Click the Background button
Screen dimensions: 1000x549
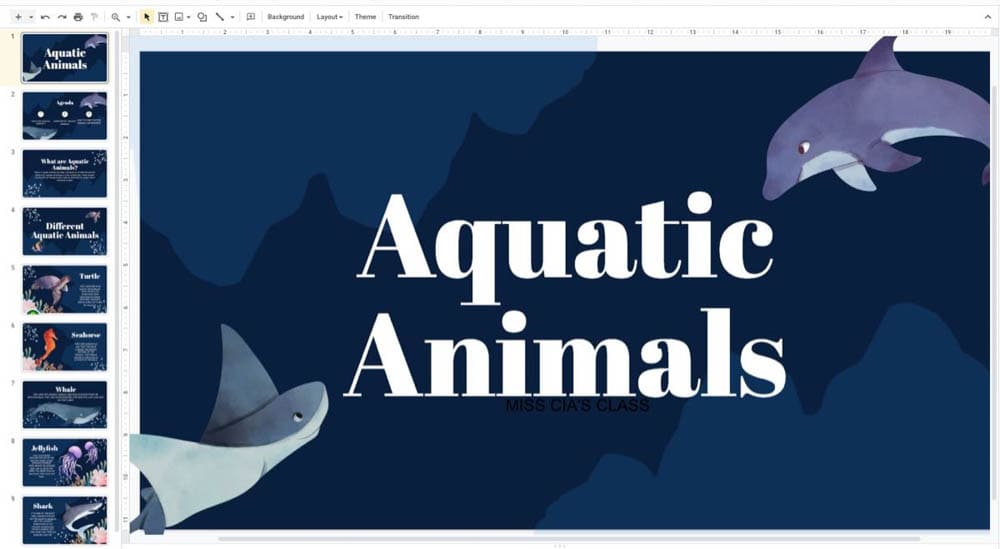(x=285, y=17)
